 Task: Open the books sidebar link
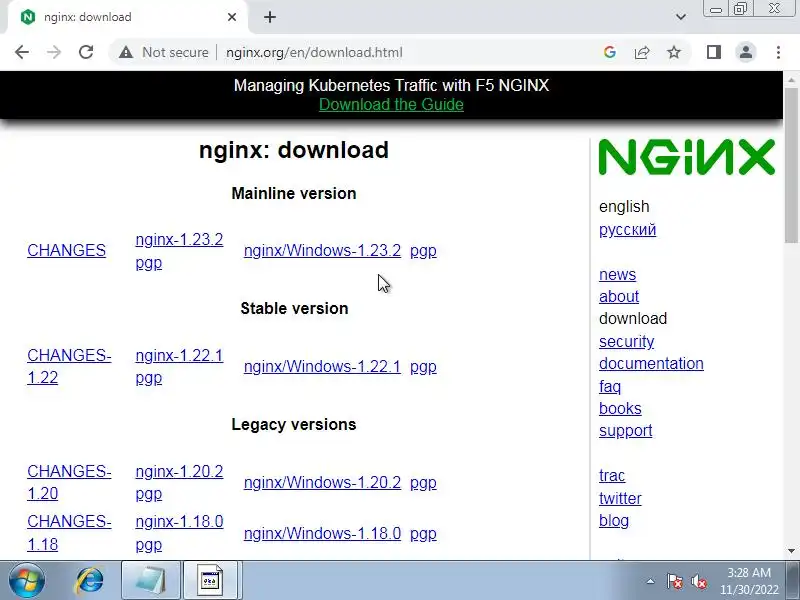click(620, 409)
